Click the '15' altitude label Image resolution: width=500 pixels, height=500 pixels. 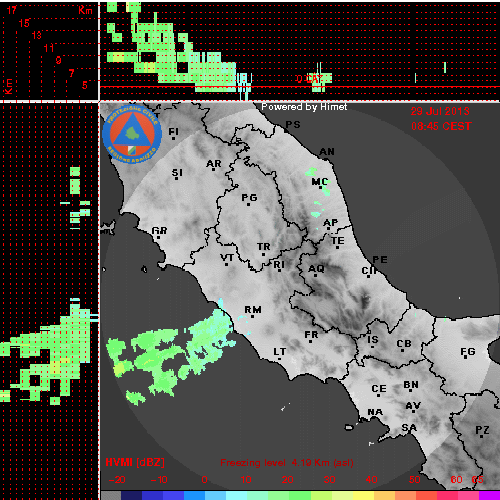(x=24, y=23)
